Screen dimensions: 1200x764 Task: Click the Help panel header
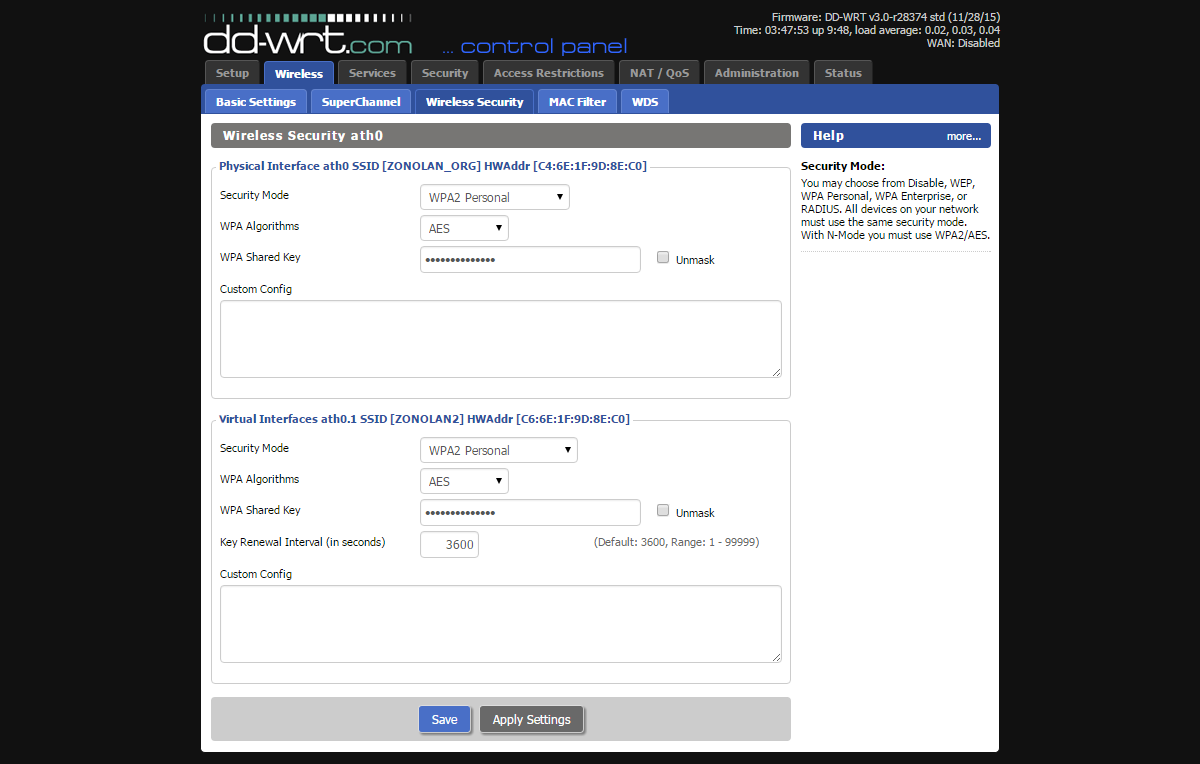click(x=896, y=136)
